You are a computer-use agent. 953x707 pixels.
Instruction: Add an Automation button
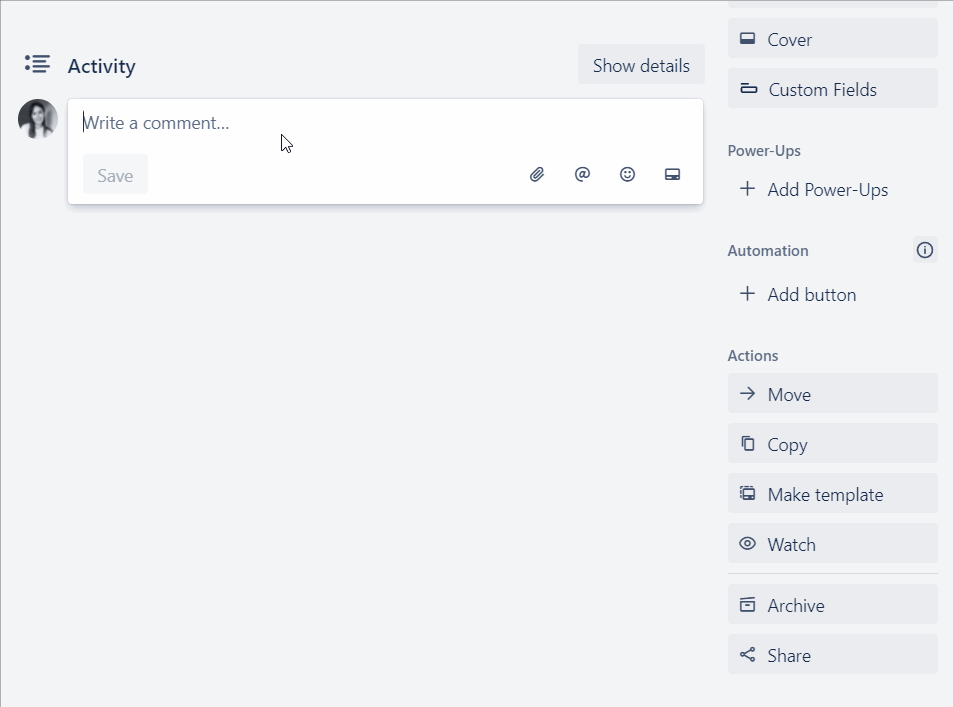811,294
